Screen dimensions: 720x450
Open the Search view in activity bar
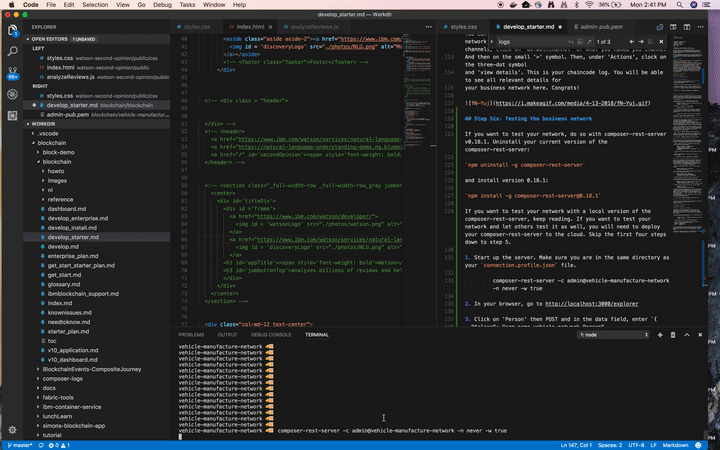pos(13,50)
